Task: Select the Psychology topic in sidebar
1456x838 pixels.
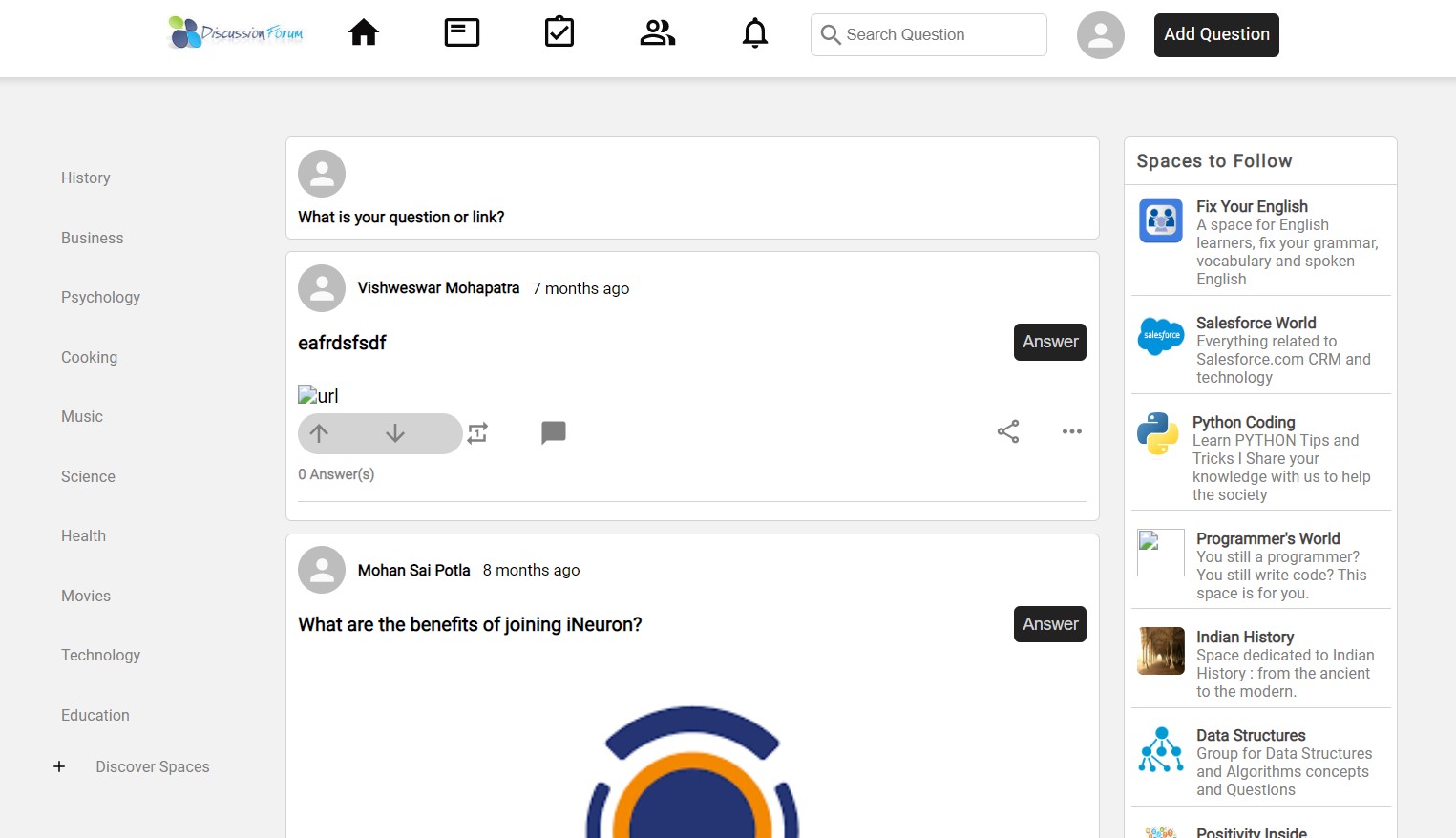Action: click(x=100, y=297)
